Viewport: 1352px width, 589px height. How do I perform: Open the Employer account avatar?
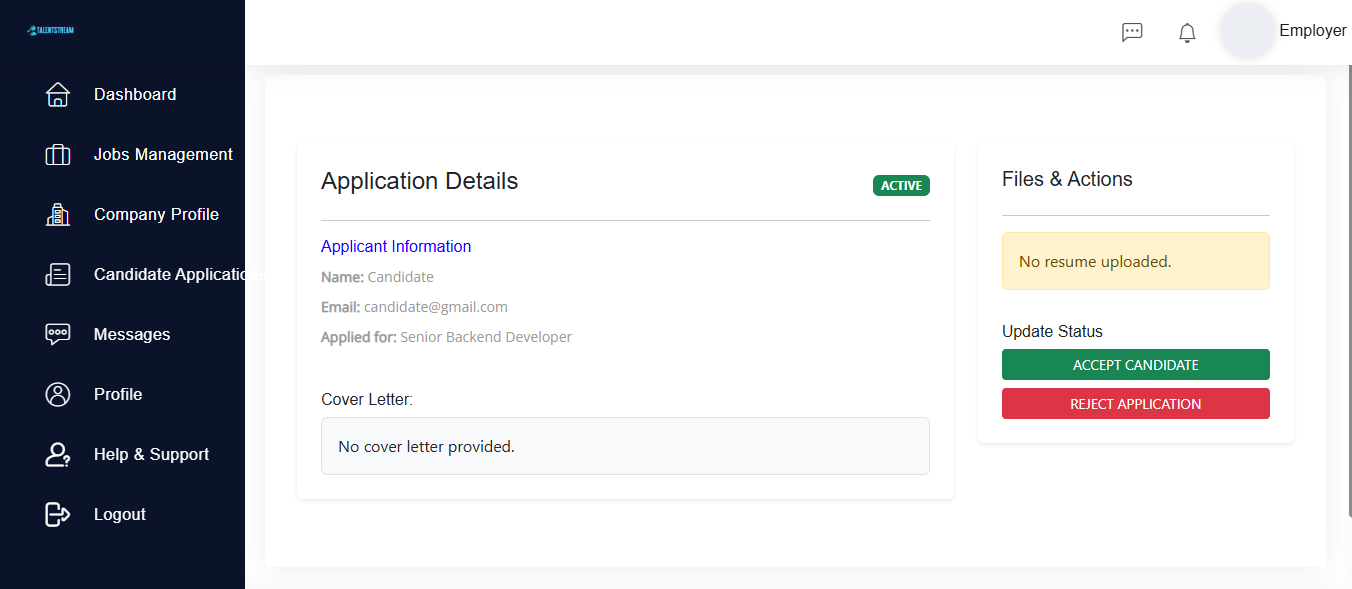1247,31
